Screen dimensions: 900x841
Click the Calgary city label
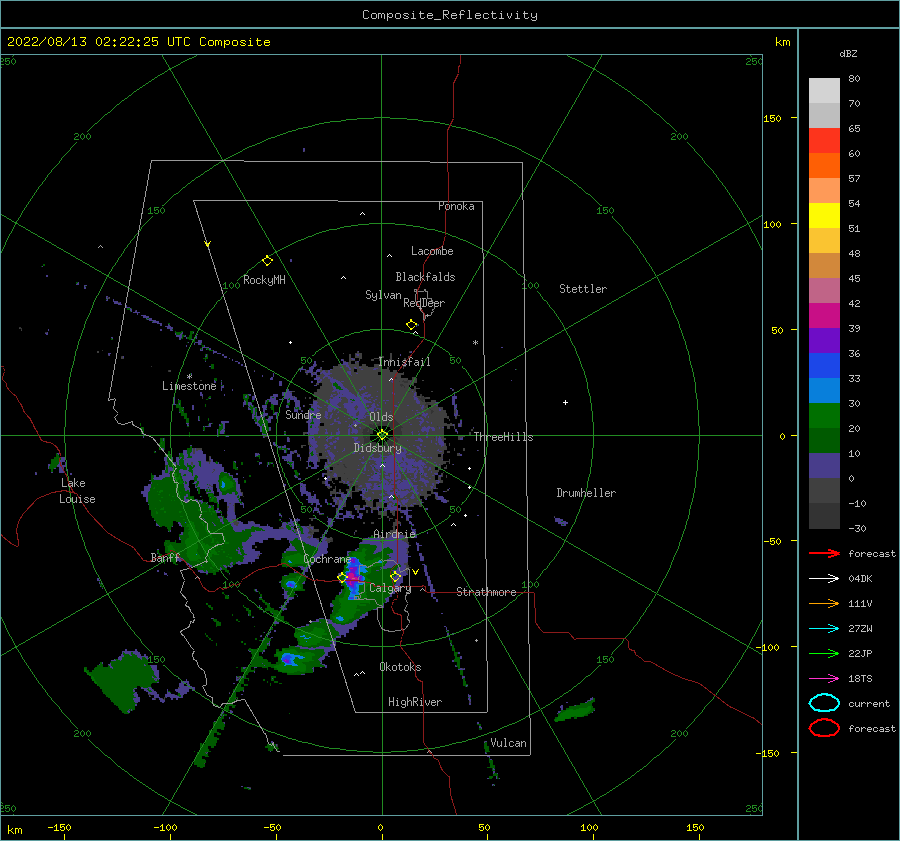coord(390,588)
